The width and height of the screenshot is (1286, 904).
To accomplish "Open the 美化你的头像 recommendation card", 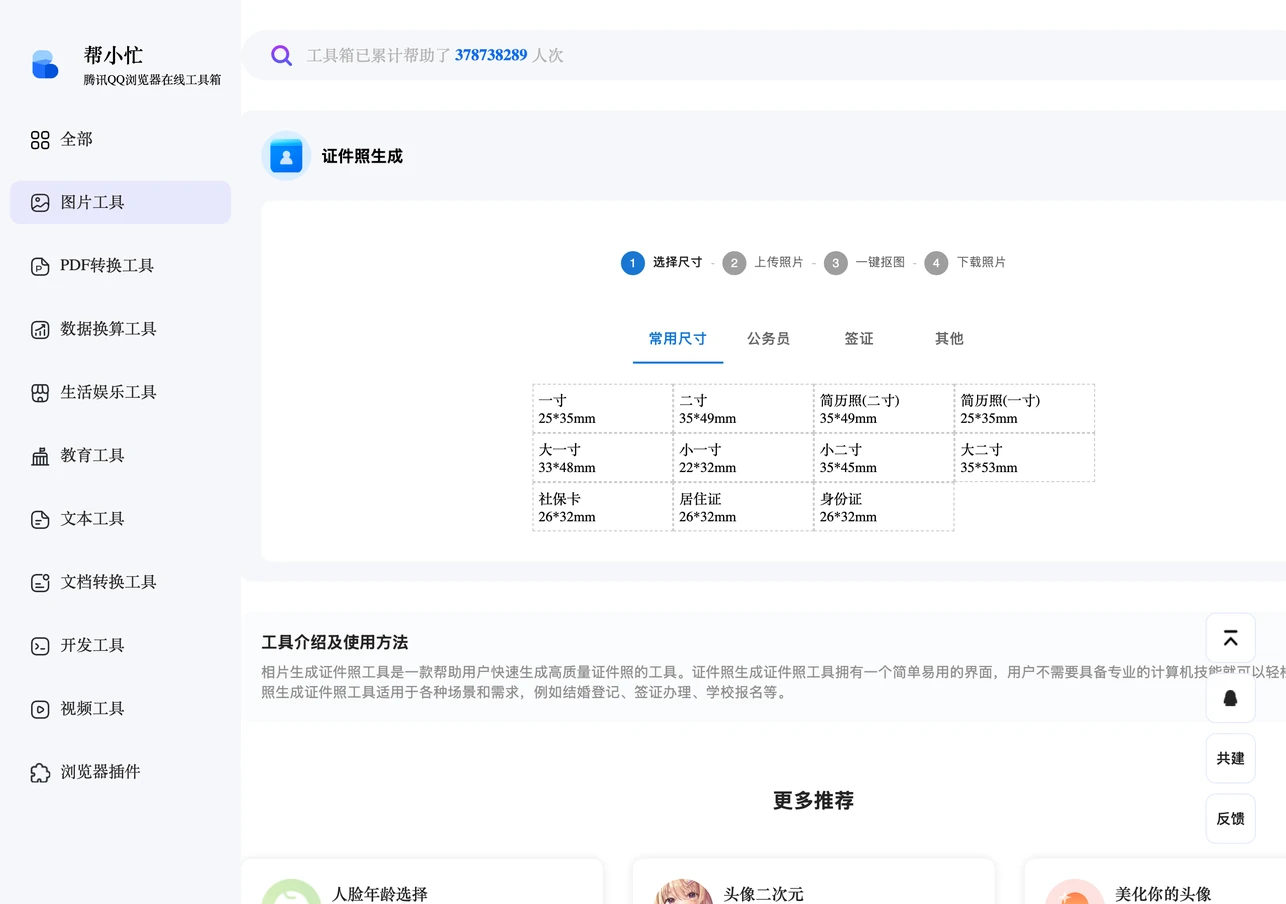I will tap(1155, 881).
